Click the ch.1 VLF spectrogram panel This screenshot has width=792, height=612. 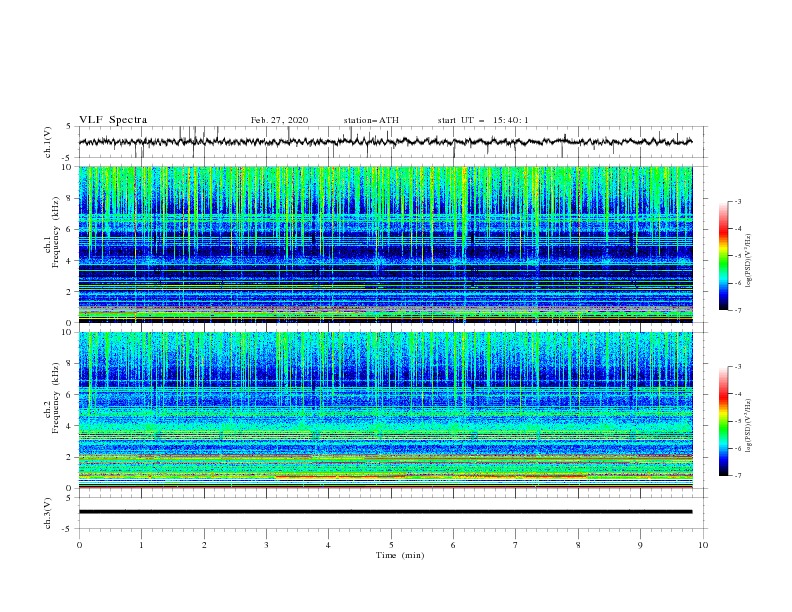tap(385, 244)
